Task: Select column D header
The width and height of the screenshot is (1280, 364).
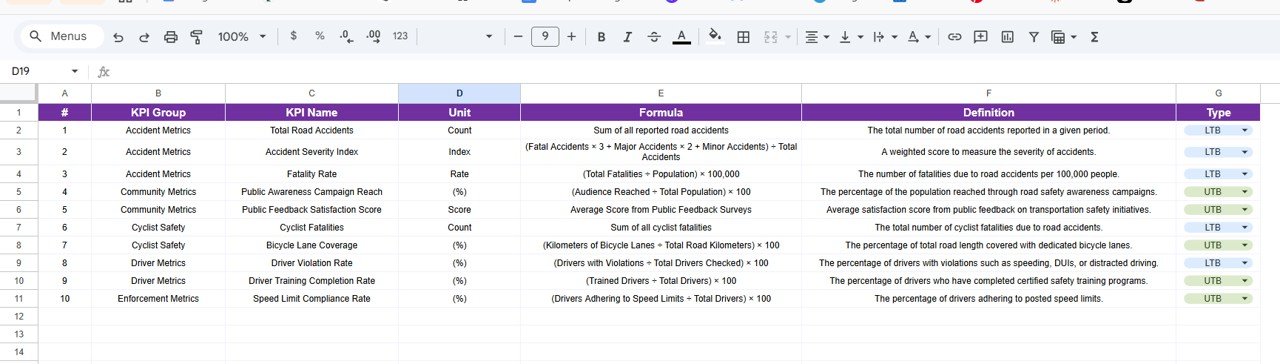Action: (459, 93)
